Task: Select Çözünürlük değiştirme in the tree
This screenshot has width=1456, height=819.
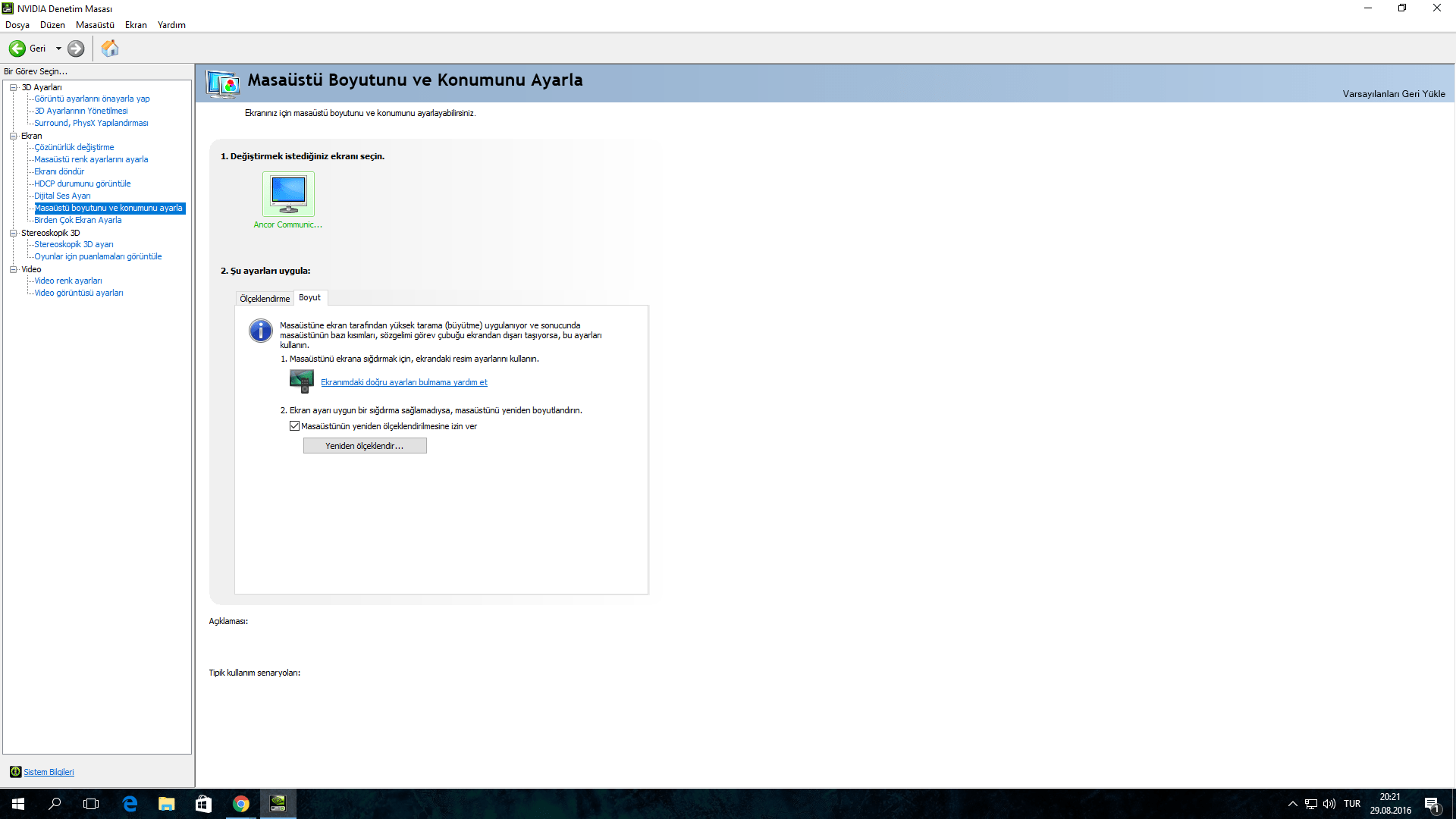Action: pos(74,147)
